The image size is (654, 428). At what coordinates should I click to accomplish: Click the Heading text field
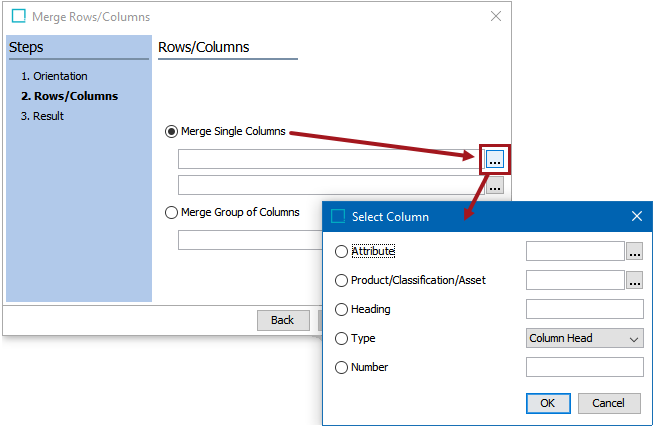584,310
